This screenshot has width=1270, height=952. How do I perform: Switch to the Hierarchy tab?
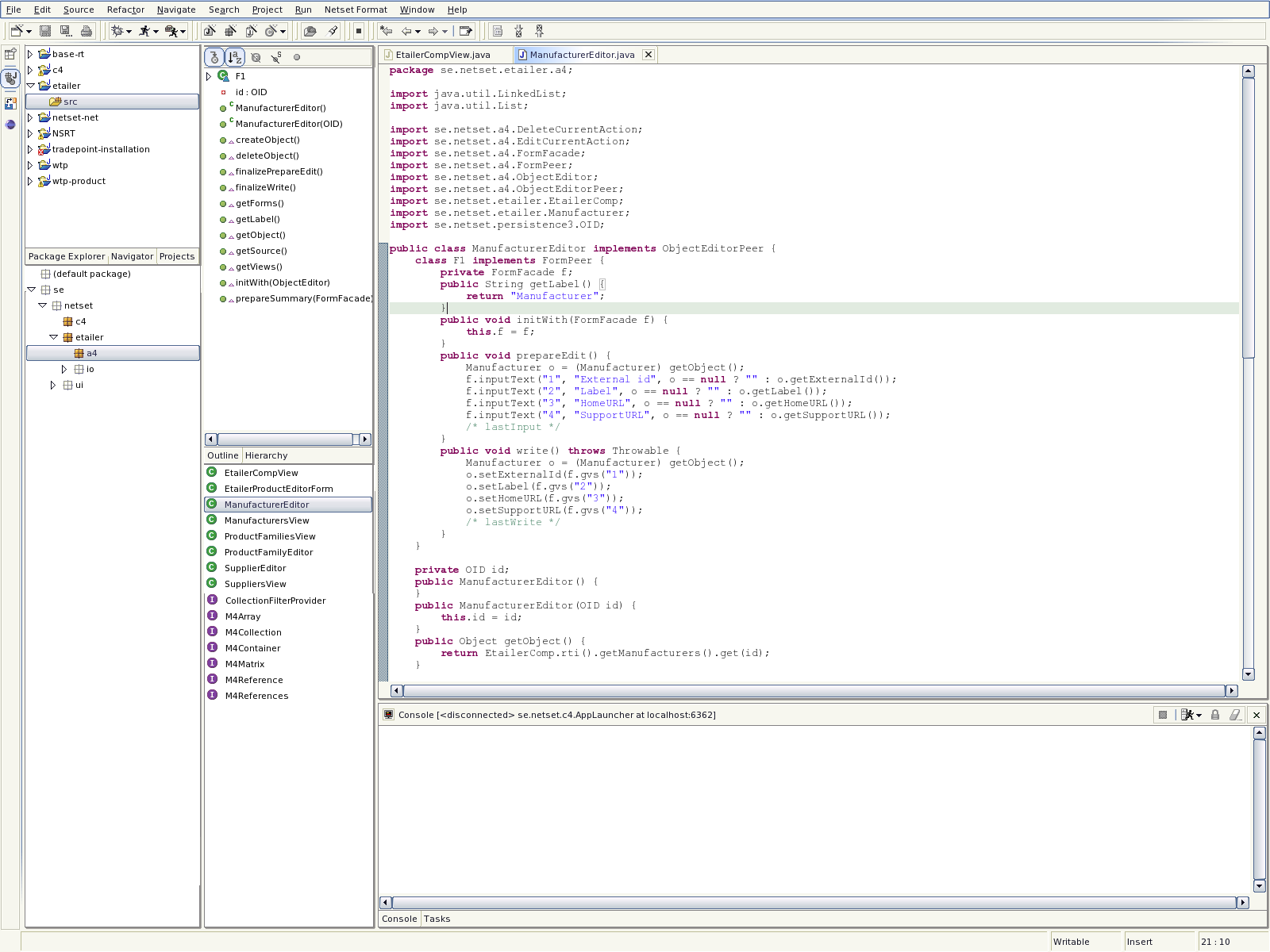coord(266,455)
